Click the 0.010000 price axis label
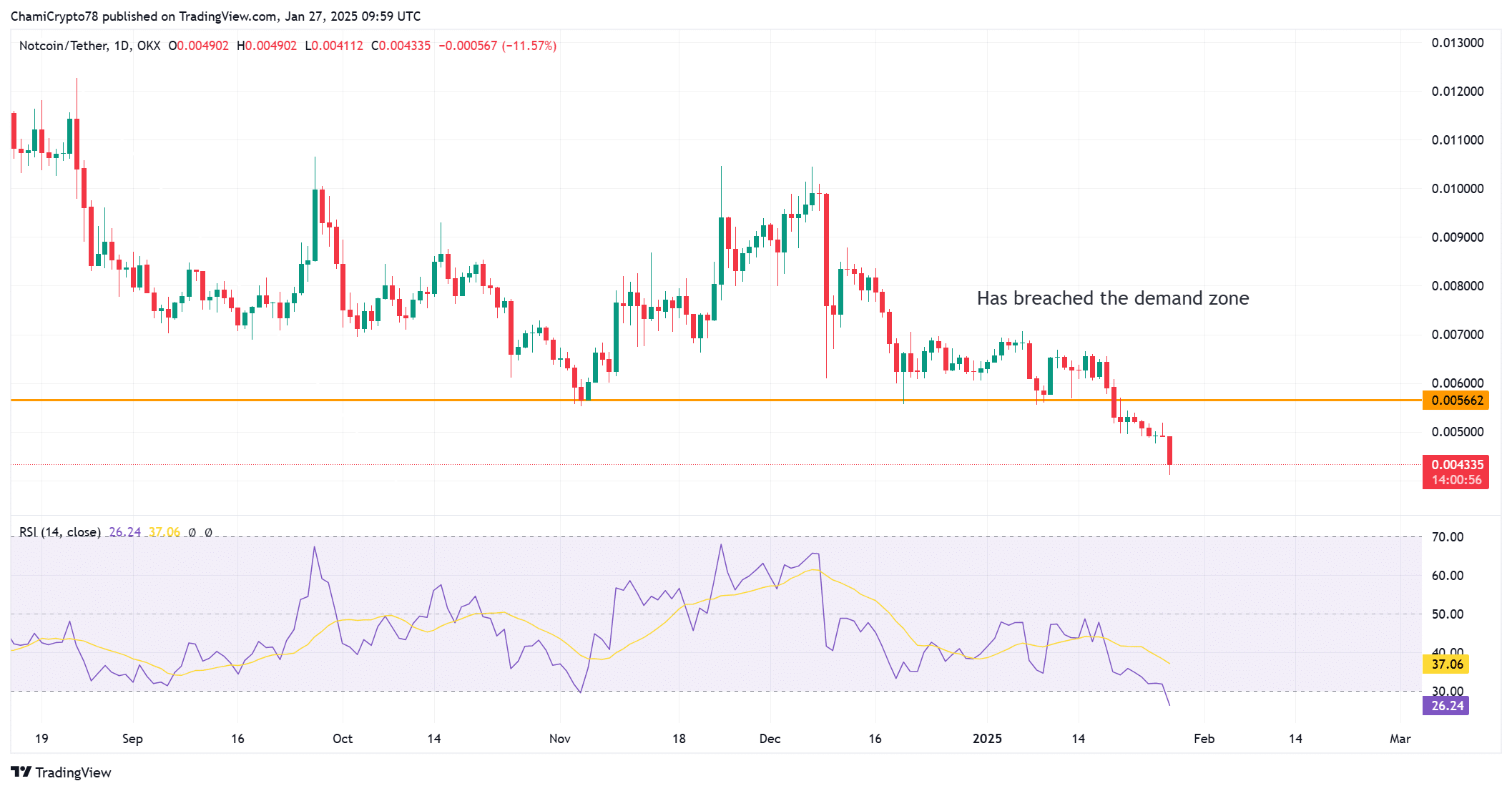The height and width of the screenshot is (791, 1512). (1458, 189)
